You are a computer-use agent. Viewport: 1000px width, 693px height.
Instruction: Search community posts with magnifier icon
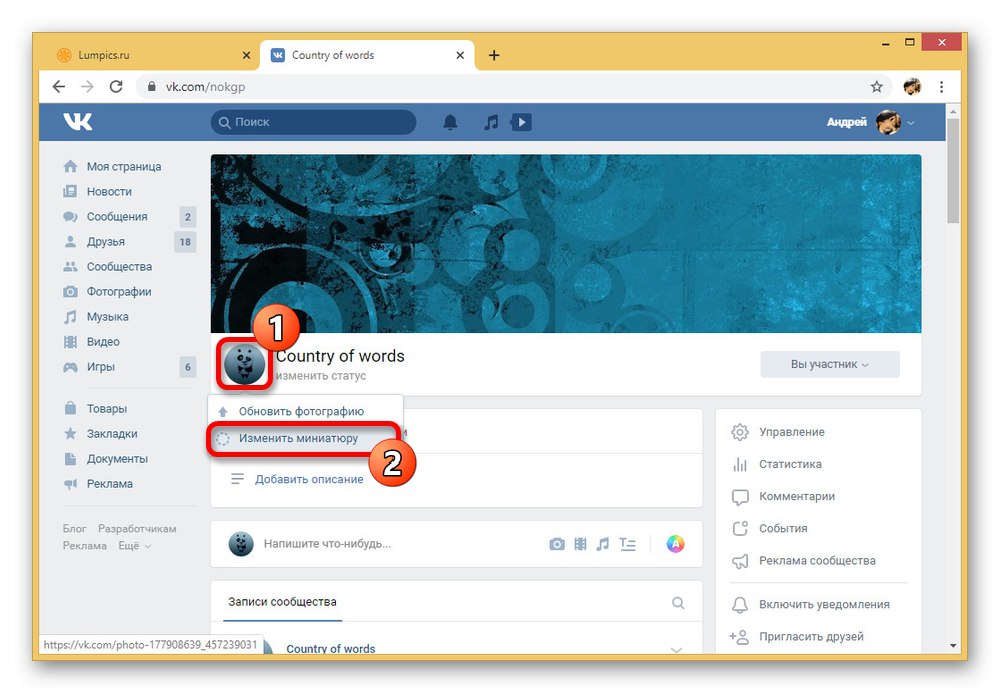[678, 602]
